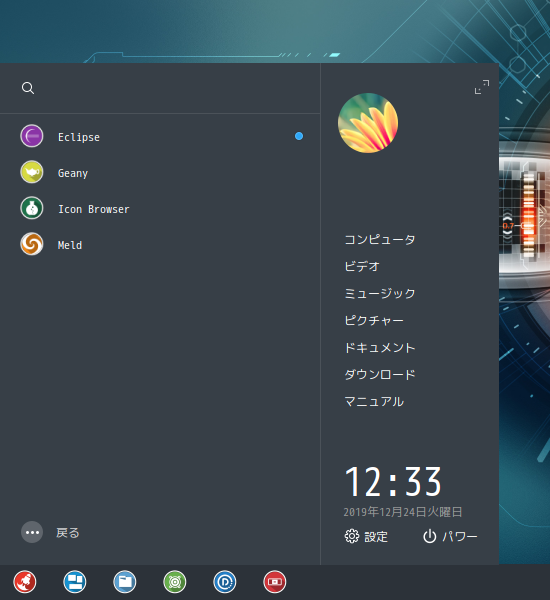The height and width of the screenshot is (600, 550).
Task: Open the ミュージック folder
Action: coord(380,293)
